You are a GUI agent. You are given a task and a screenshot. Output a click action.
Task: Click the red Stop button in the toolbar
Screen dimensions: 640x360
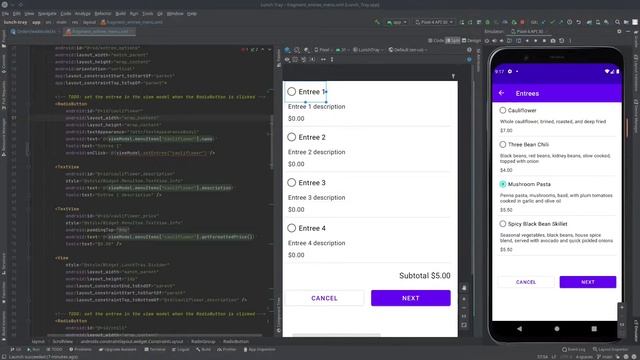pos(522,22)
